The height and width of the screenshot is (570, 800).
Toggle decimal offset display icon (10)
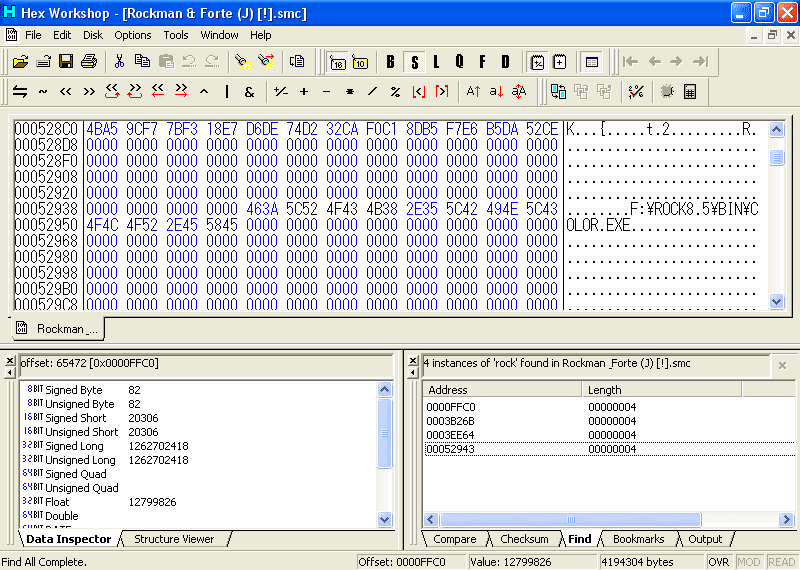[x=360, y=62]
